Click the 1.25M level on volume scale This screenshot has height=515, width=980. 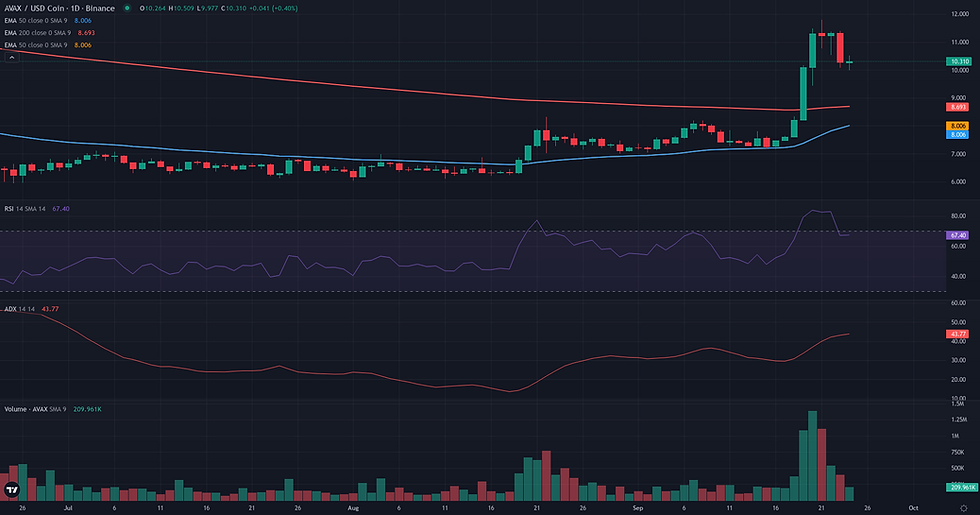click(958, 420)
